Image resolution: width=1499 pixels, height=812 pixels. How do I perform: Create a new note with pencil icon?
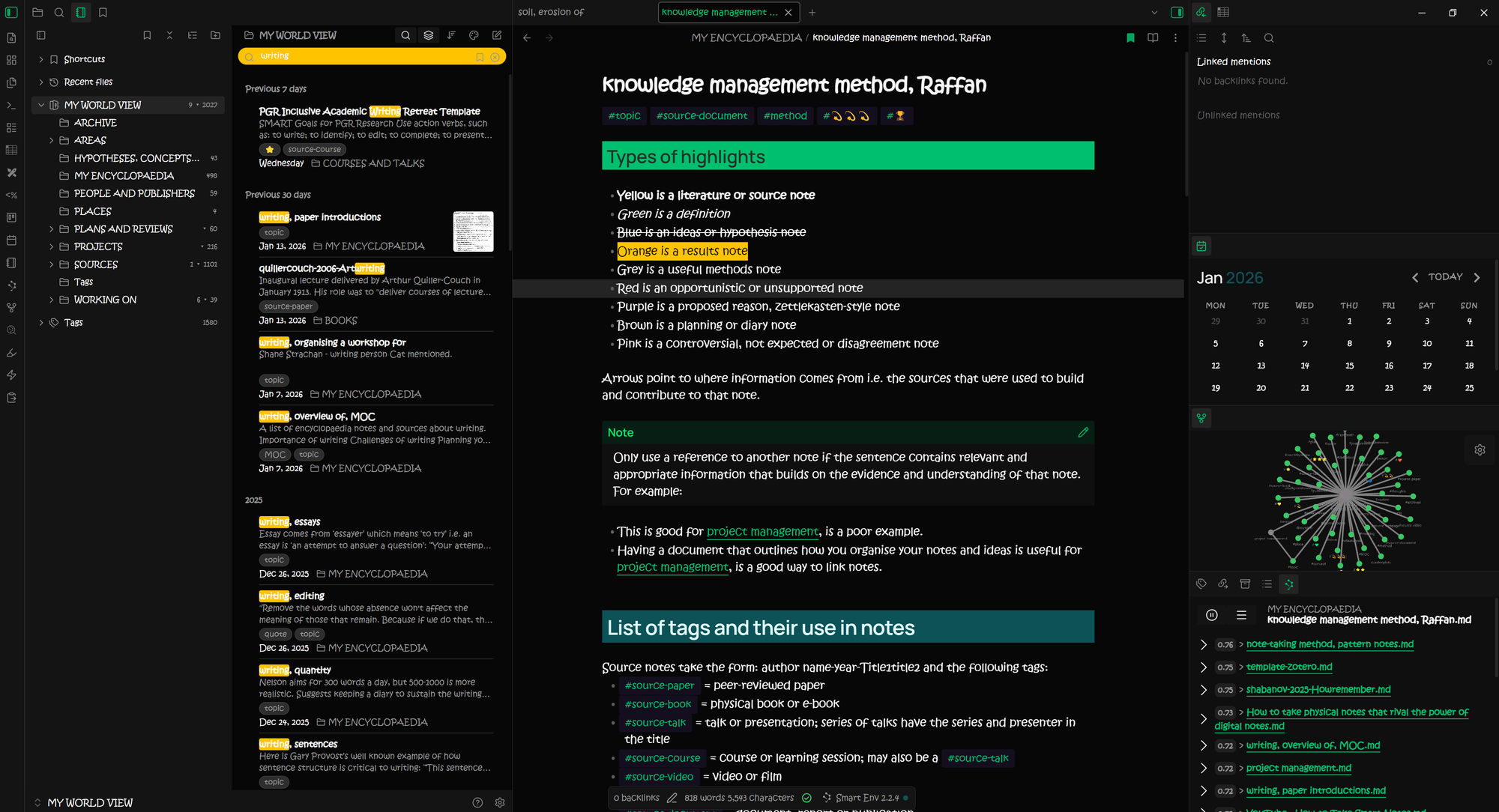point(497,35)
